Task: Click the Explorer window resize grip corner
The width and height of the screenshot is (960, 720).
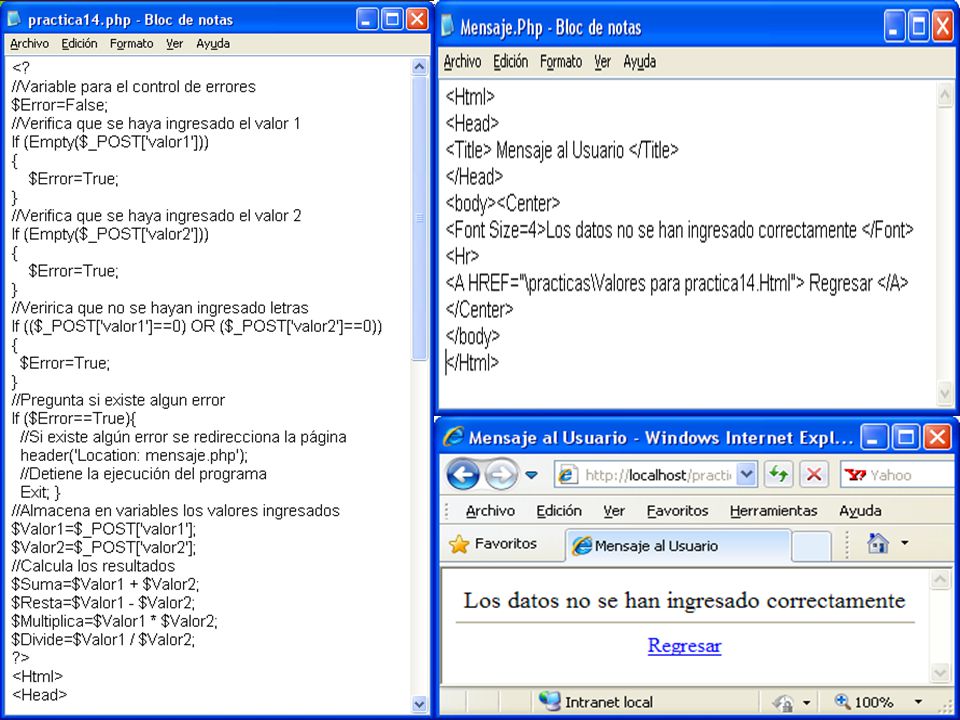Action: [948, 708]
